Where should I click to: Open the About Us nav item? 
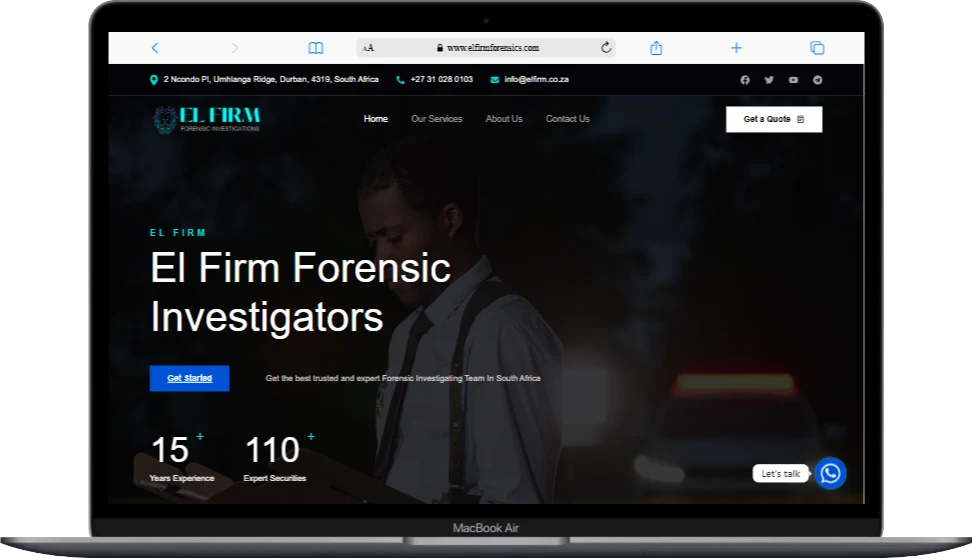pyautogui.click(x=504, y=119)
